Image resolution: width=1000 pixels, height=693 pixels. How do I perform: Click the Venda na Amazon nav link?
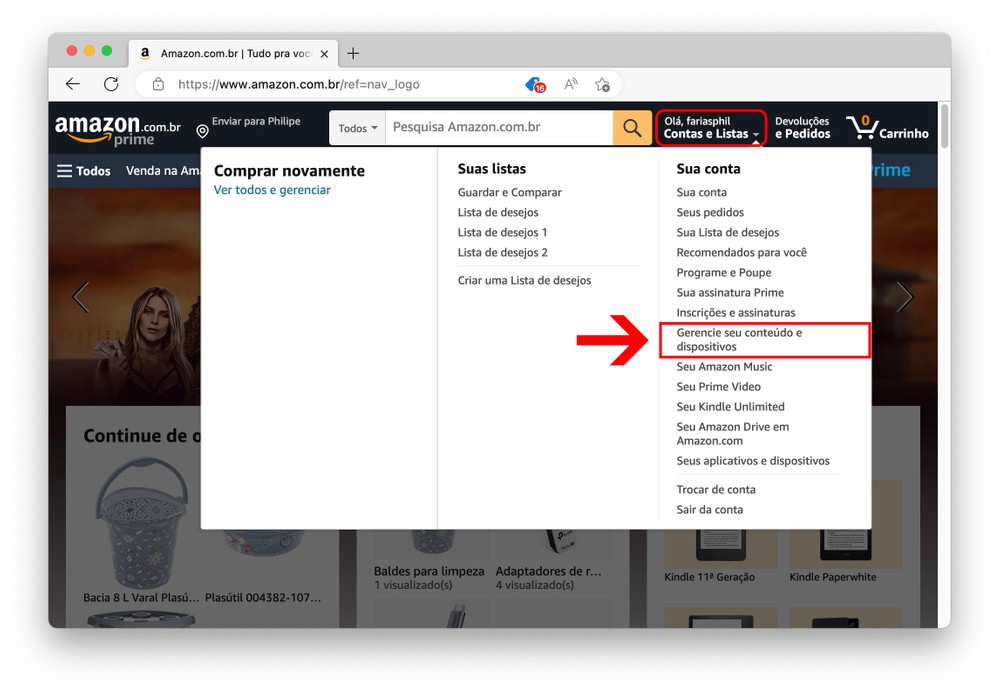pos(163,171)
